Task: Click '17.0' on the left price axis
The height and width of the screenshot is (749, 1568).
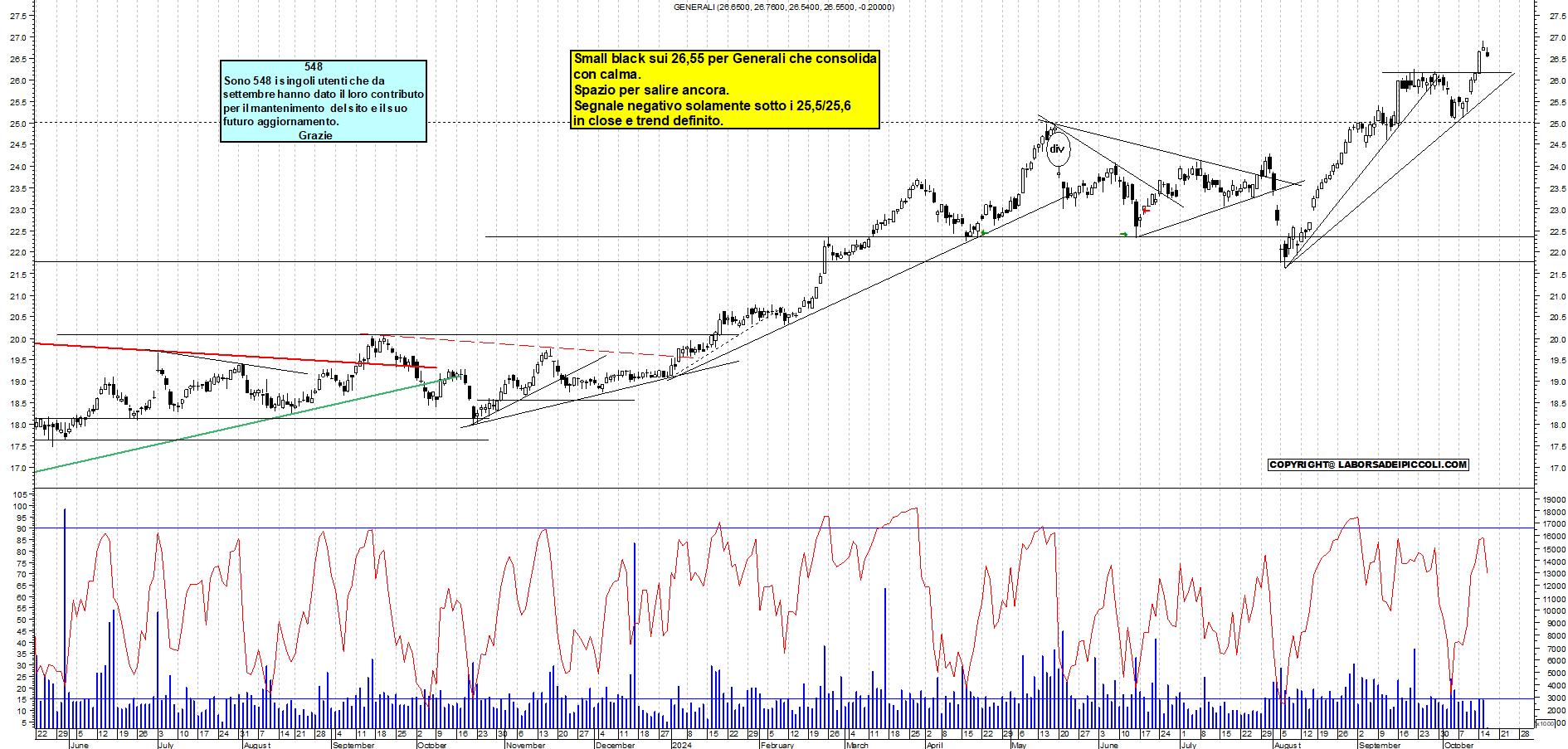Action: click(19, 468)
